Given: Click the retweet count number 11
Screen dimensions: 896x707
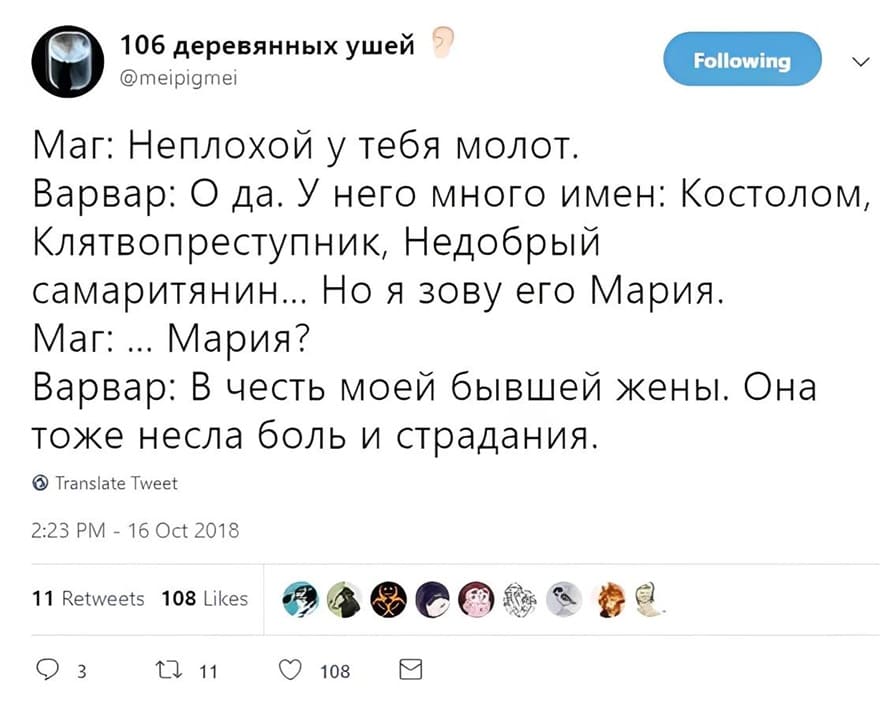Looking at the screenshot, I should pyautogui.click(x=209, y=672).
